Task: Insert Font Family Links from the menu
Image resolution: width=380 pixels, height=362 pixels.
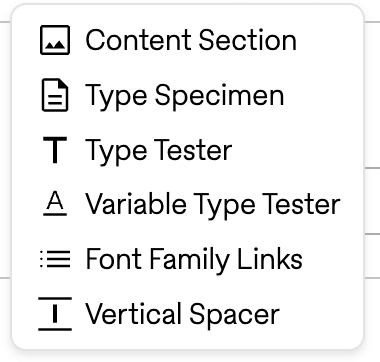Action: tap(188, 259)
